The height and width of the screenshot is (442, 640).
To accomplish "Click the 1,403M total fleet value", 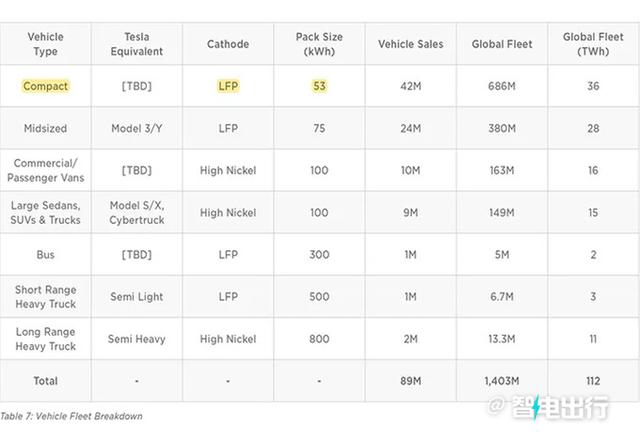I will point(502,381).
